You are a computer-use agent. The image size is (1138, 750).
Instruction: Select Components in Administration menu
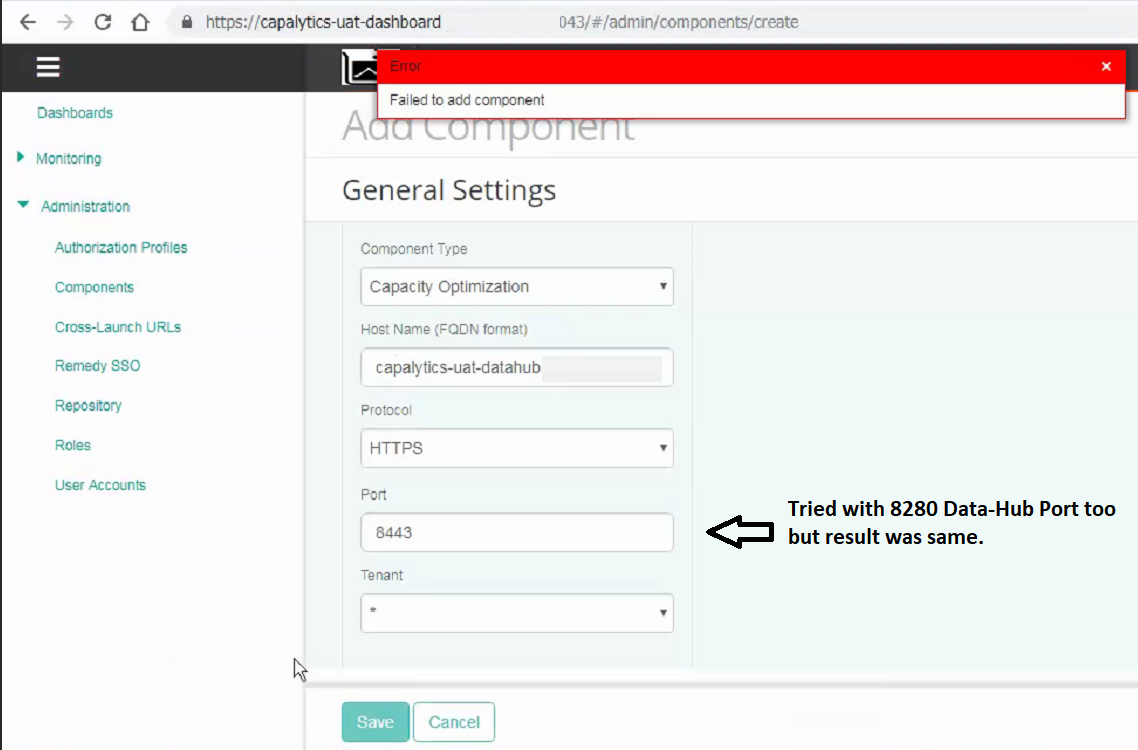[94, 287]
